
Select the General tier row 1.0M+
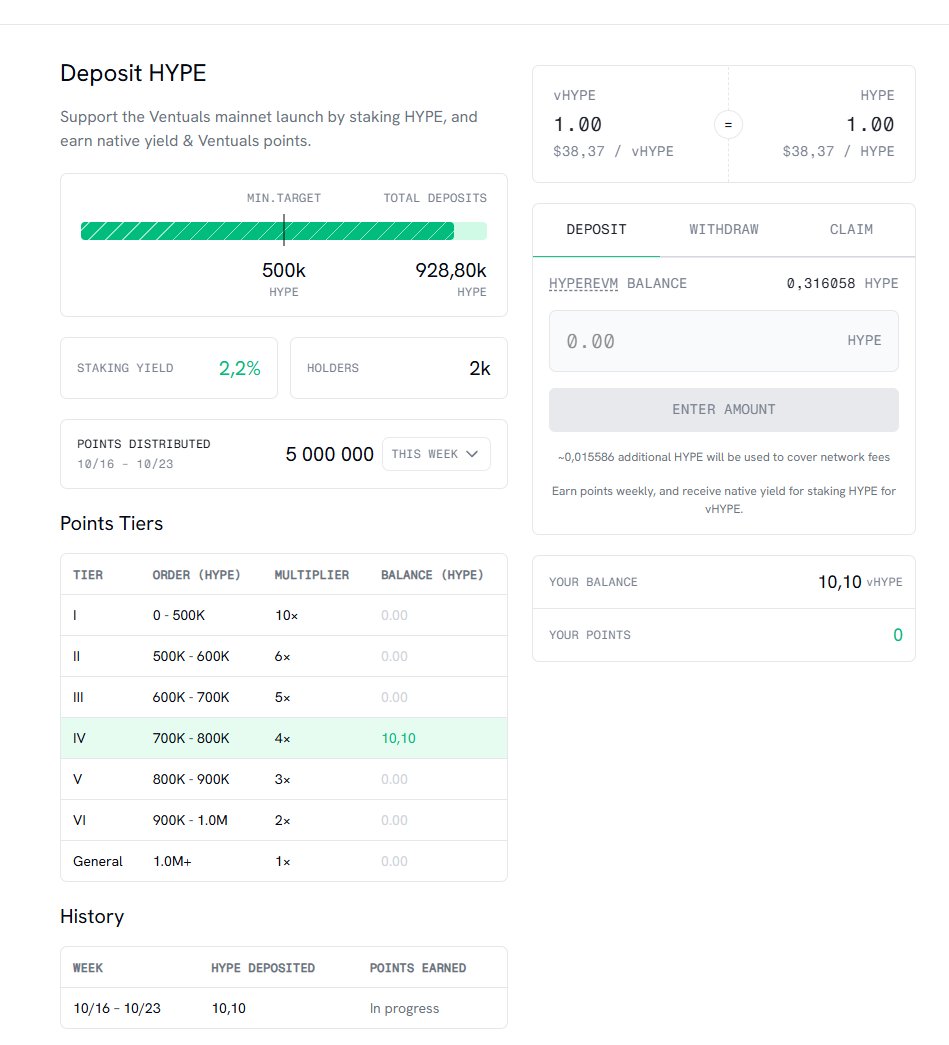click(284, 861)
